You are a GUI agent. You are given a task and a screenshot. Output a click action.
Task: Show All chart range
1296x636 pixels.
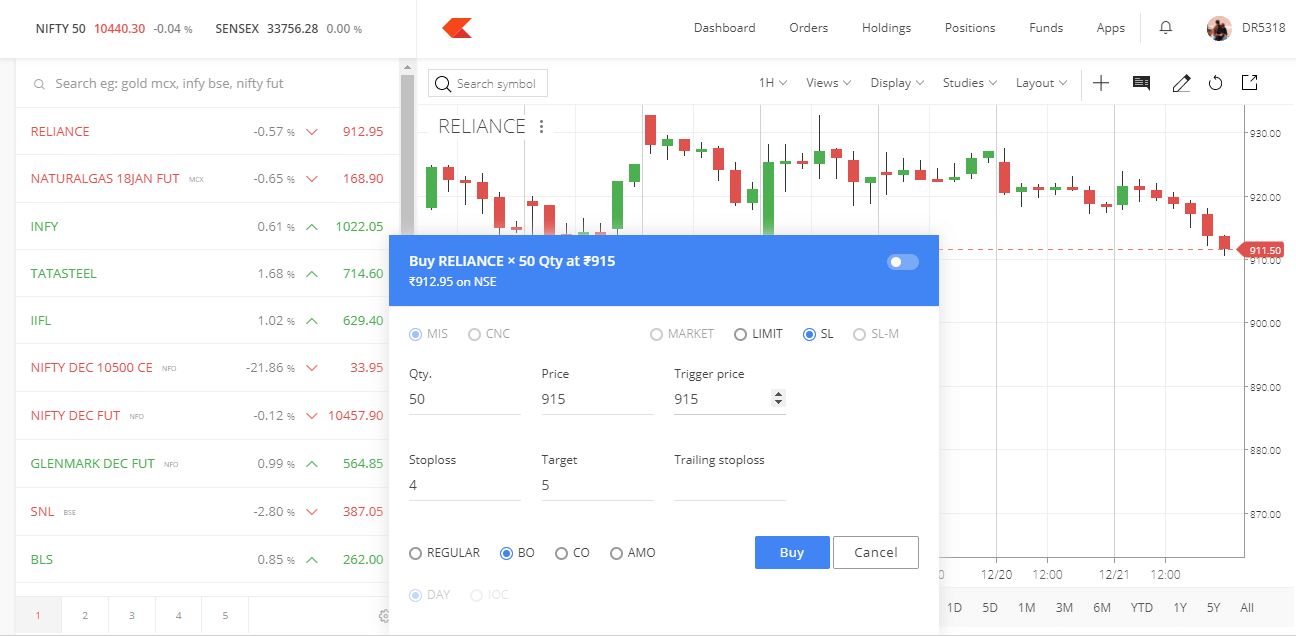[x=1246, y=607]
